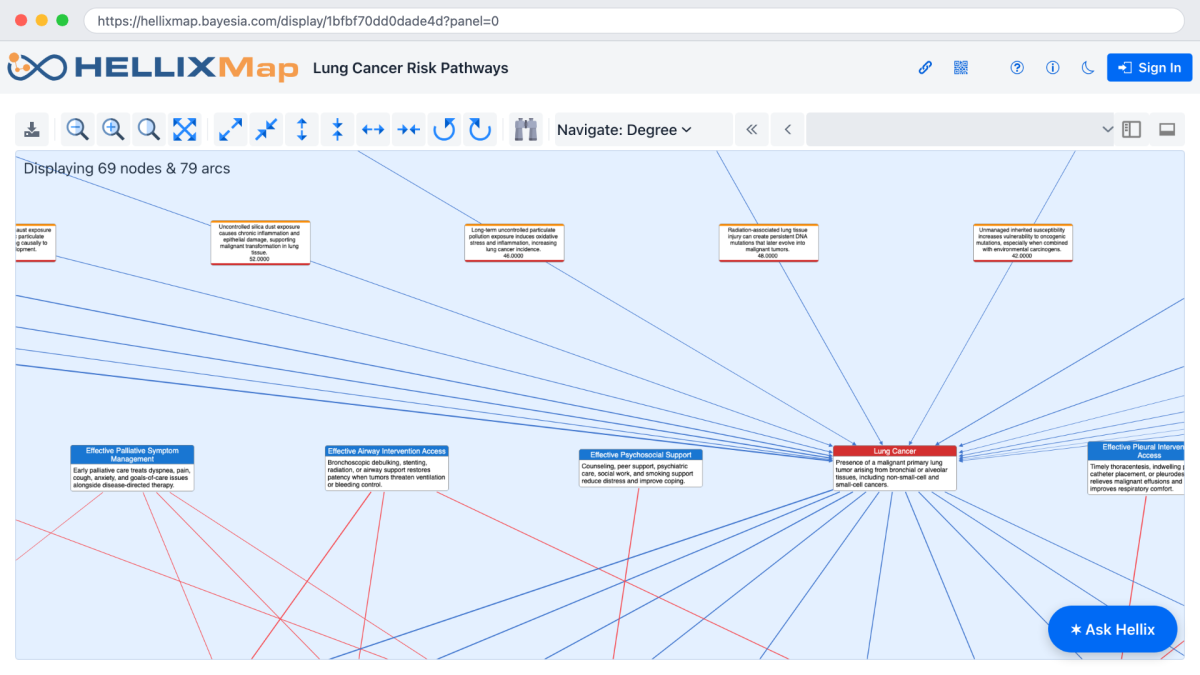This screenshot has width=1200, height=675.
Task: Select the Lung Cancer node
Action: (x=895, y=468)
